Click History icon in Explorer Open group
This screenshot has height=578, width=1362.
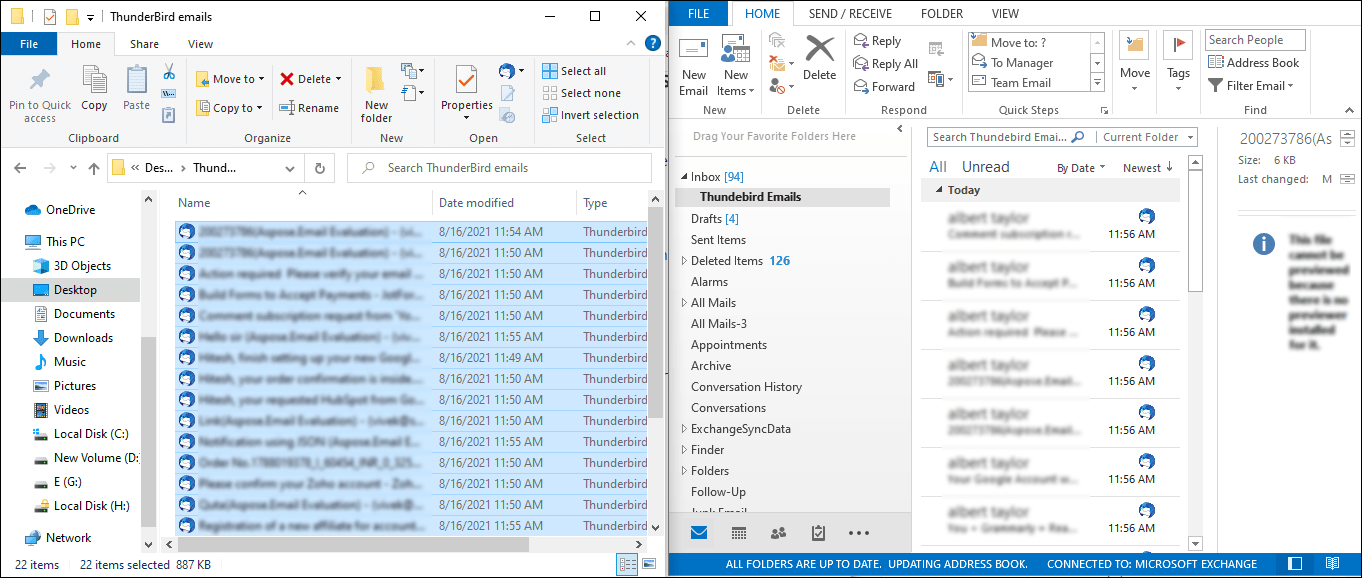508,116
